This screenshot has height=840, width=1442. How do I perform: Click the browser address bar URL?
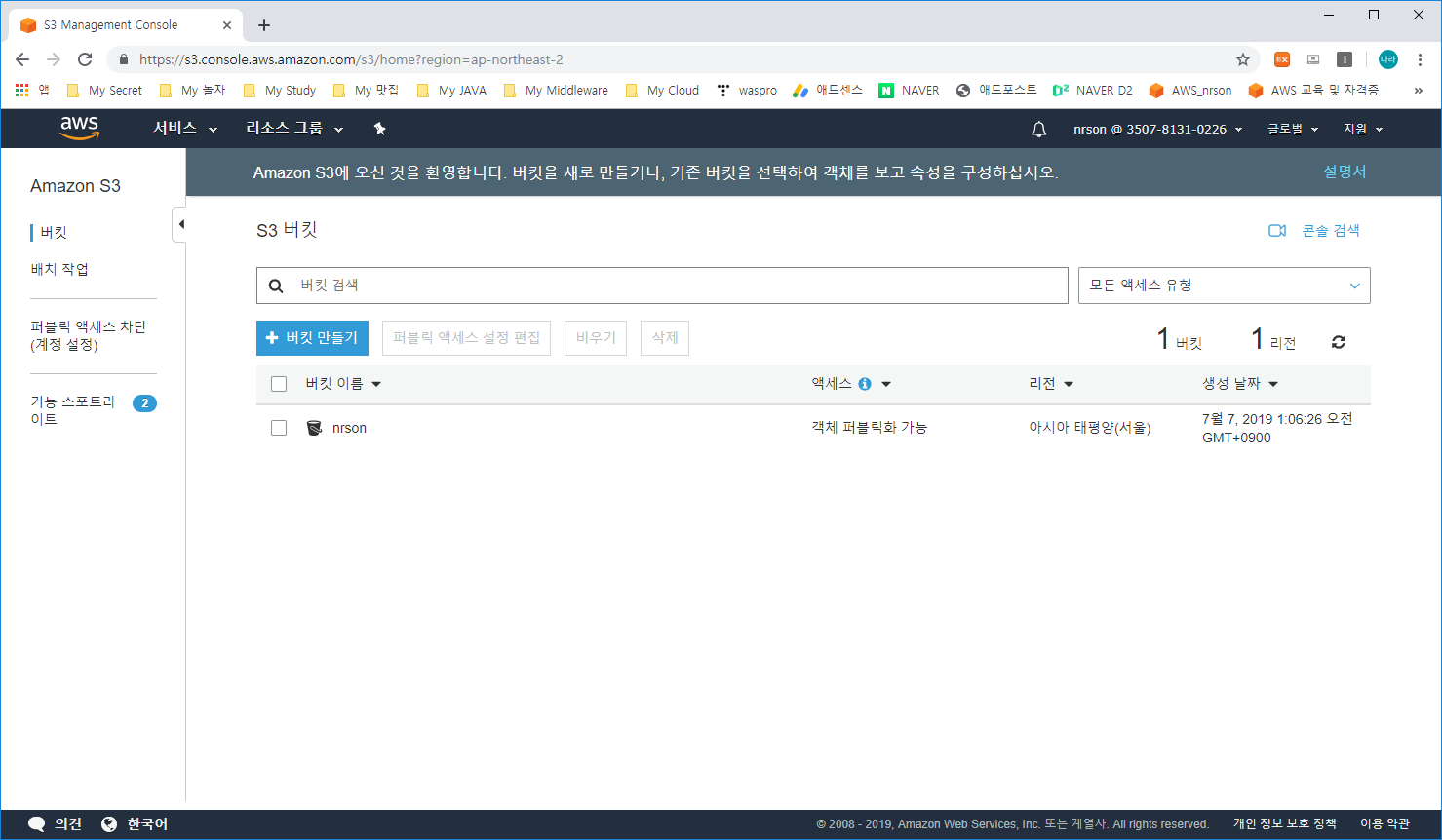351,59
